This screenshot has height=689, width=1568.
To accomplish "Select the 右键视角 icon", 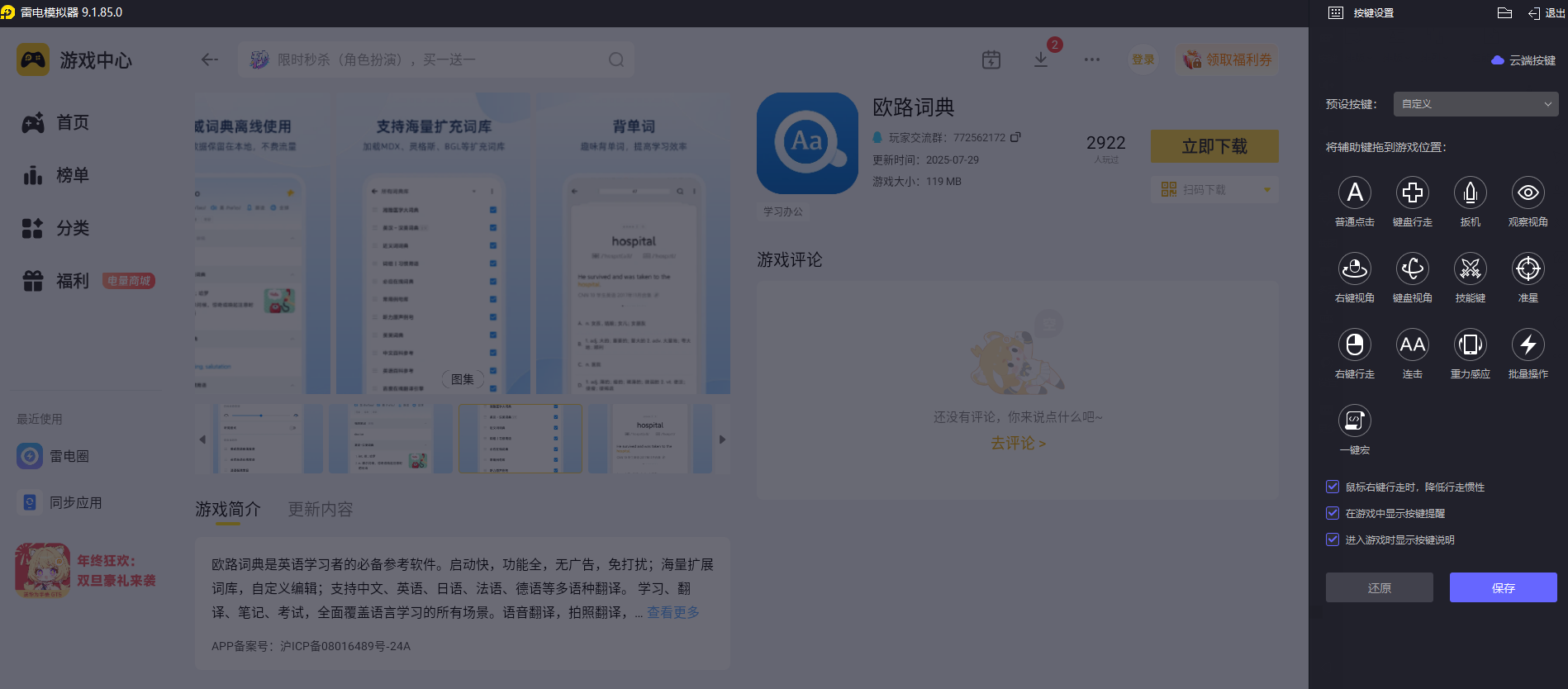I will 1355,268.
